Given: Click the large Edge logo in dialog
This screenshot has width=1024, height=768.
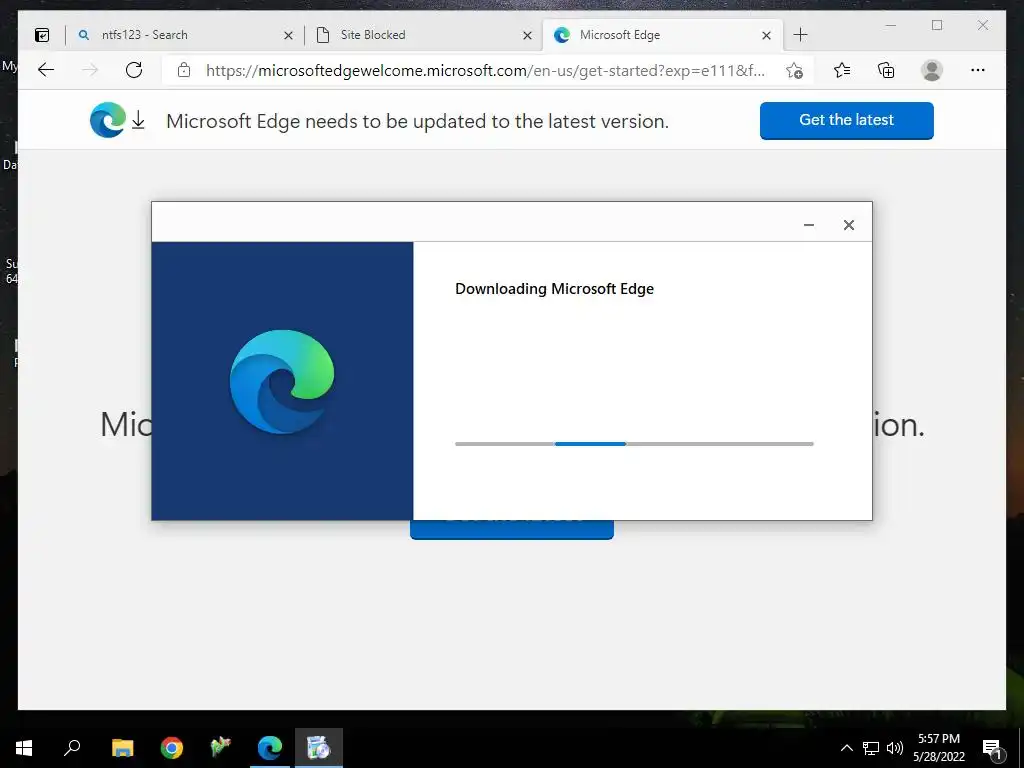Looking at the screenshot, I should (282, 382).
